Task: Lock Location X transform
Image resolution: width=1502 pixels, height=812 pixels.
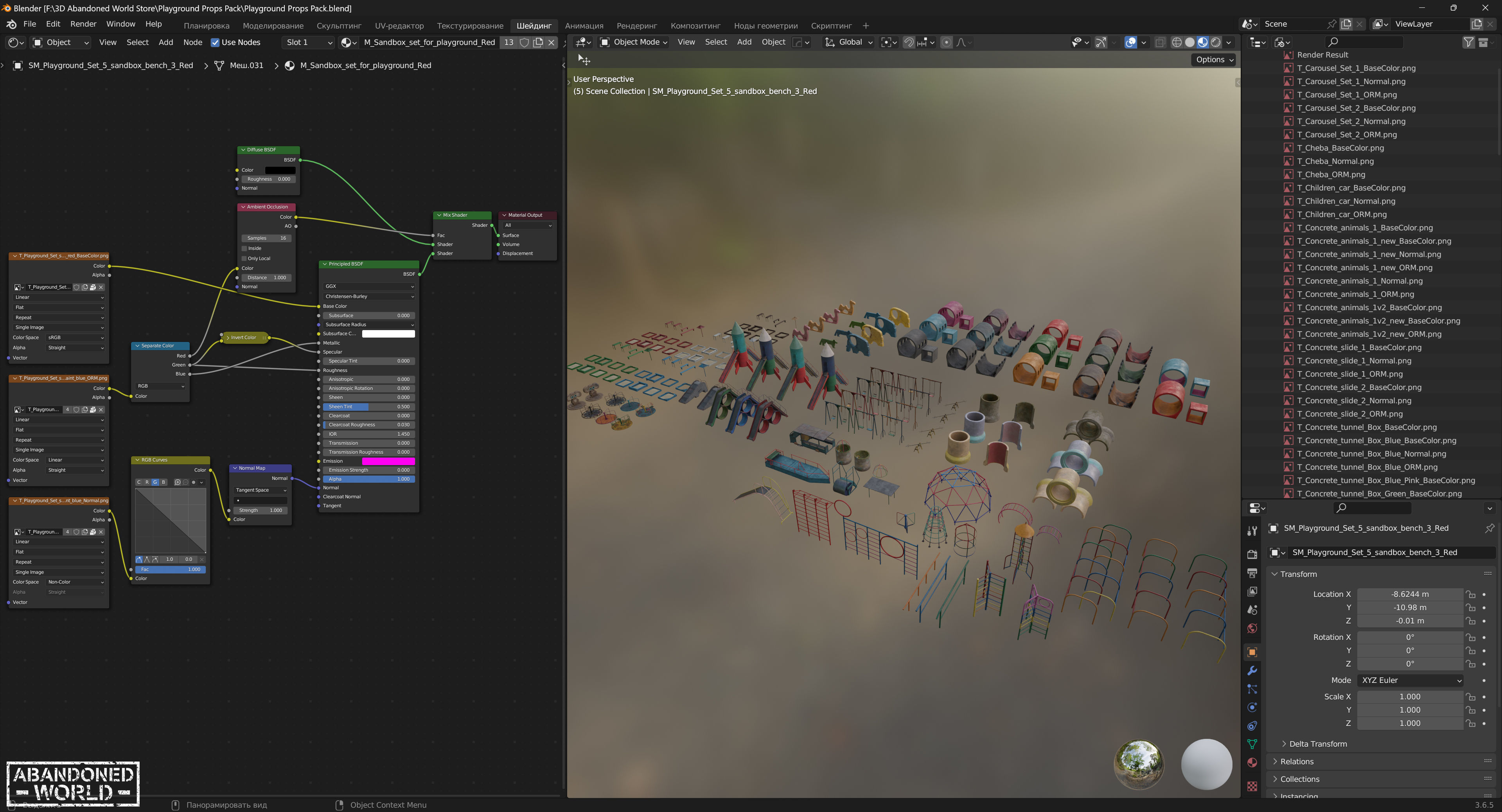Action: pyautogui.click(x=1471, y=595)
